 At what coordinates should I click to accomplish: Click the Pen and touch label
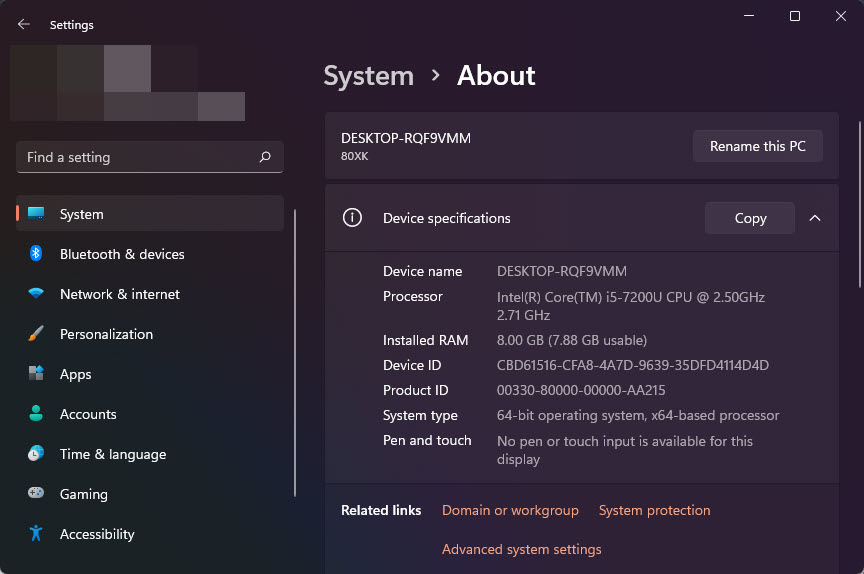click(427, 440)
